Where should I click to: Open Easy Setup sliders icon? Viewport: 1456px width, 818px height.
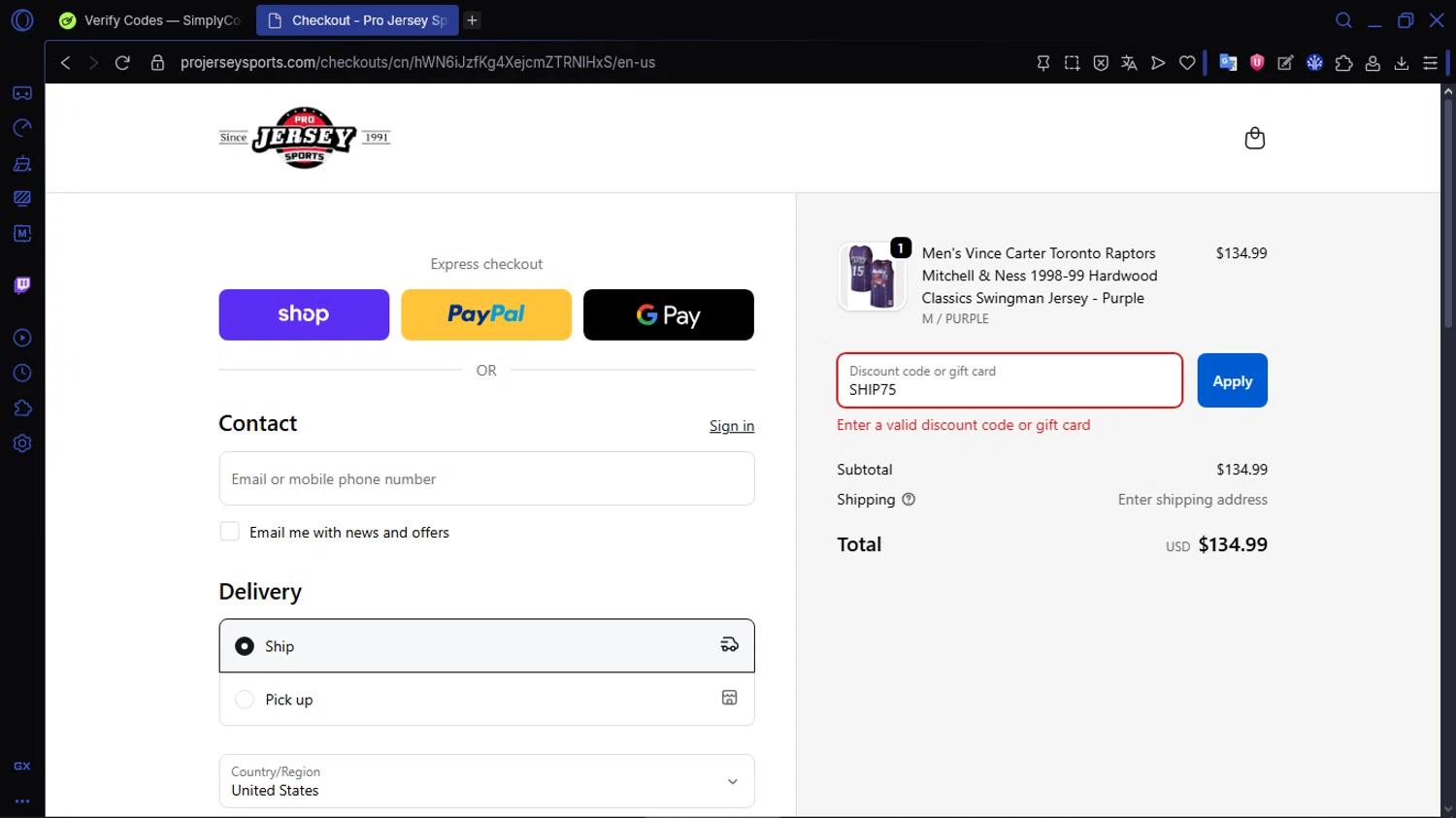click(1430, 62)
